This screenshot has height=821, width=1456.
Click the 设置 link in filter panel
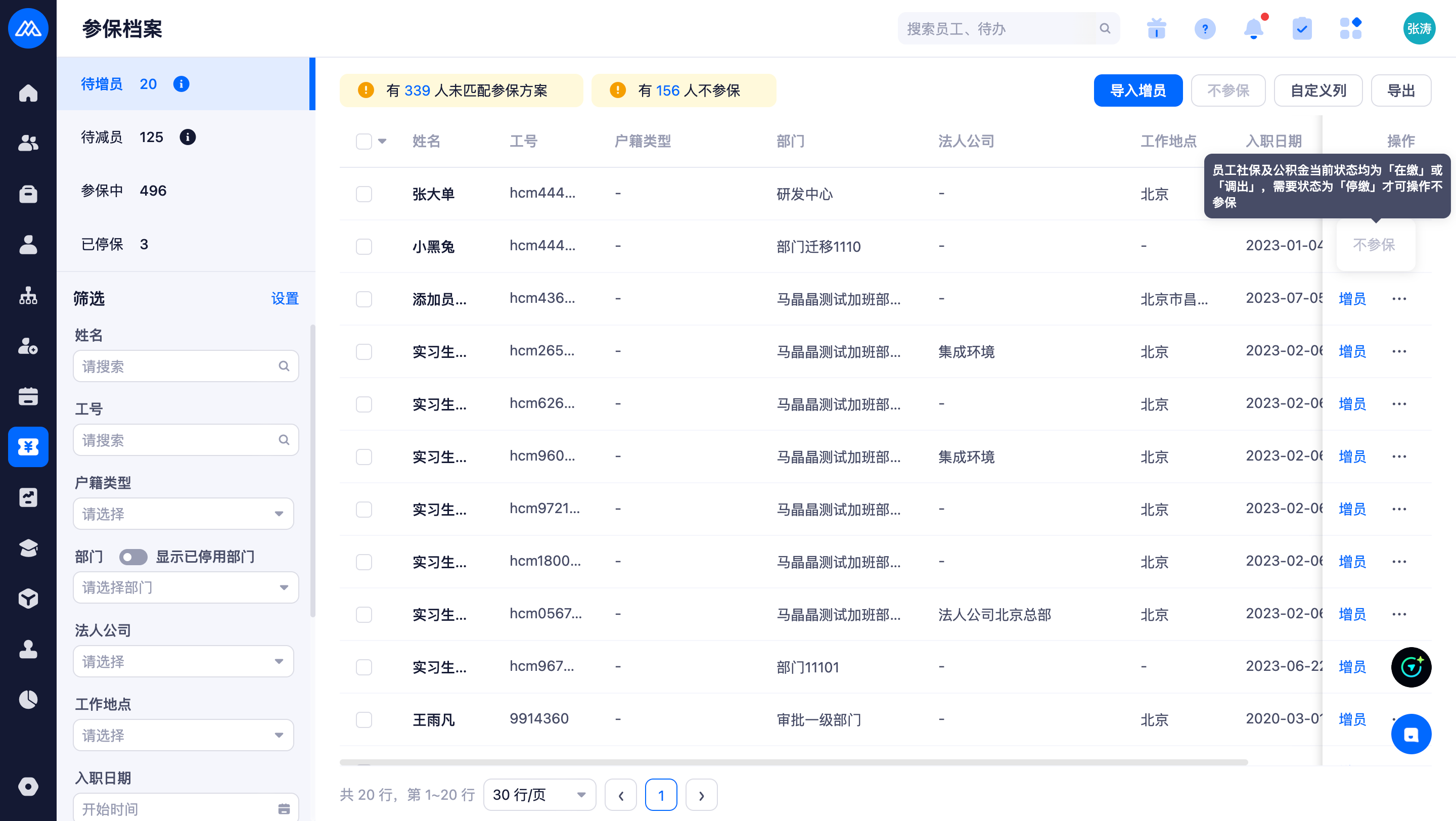pos(284,298)
